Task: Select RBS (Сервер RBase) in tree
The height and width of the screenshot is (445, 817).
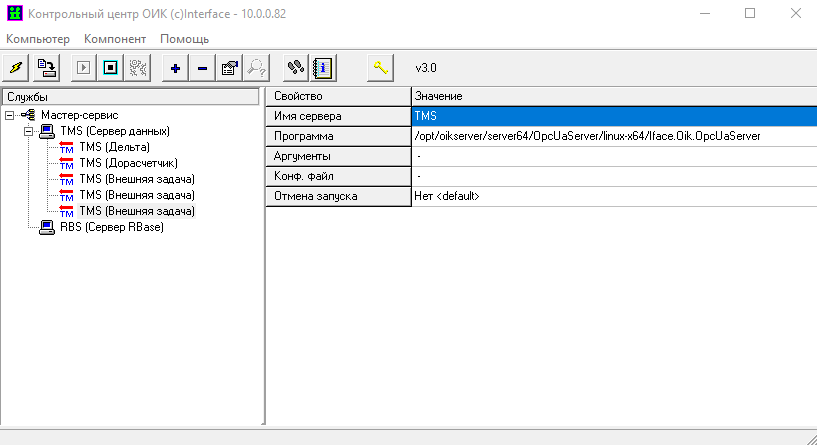Action: coord(110,227)
